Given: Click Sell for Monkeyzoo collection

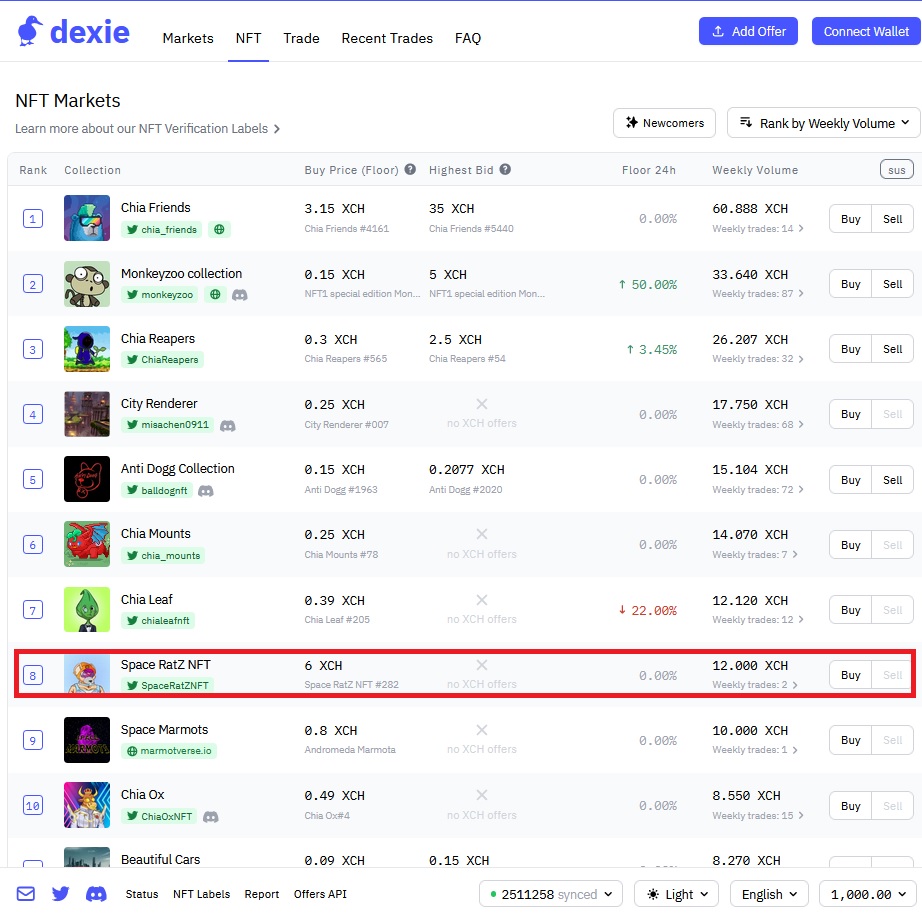Looking at the screenshot, I should pyautogui.click(x=892, y=284).
